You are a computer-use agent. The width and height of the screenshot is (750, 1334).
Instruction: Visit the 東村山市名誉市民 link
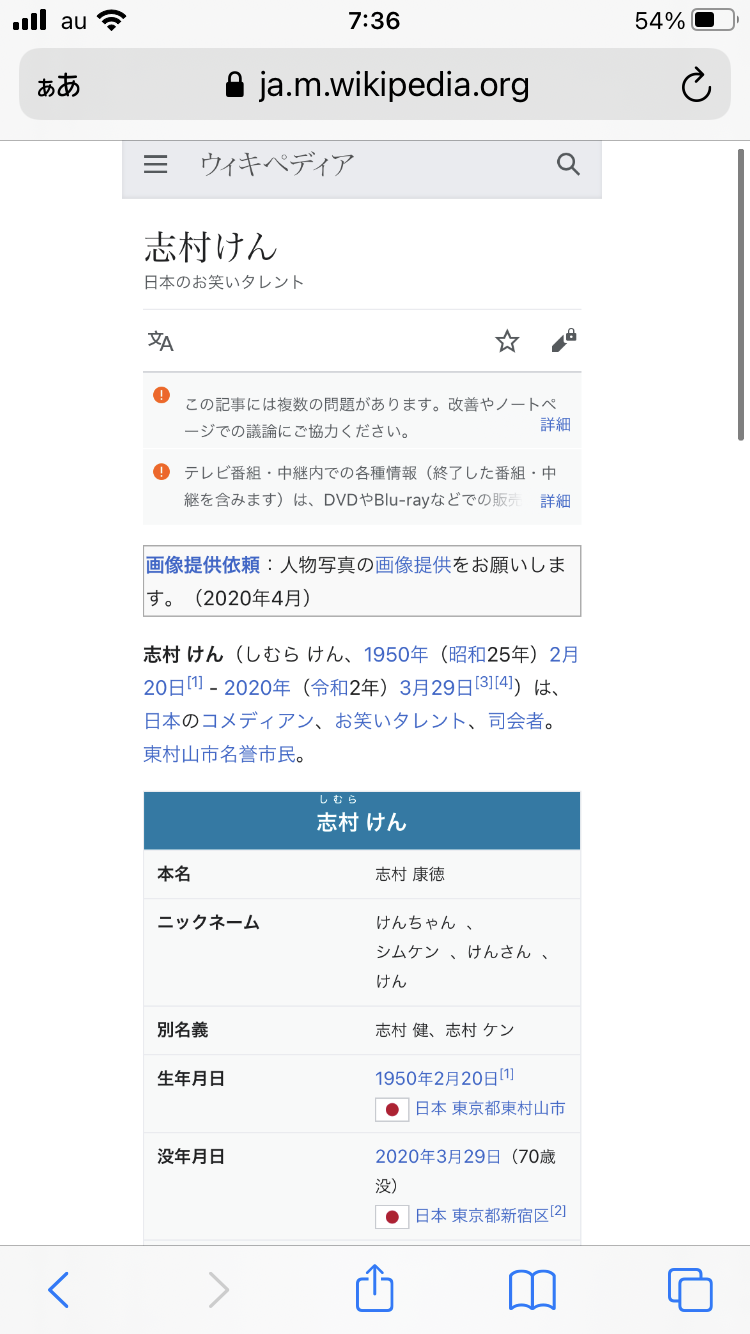(220, 754)
